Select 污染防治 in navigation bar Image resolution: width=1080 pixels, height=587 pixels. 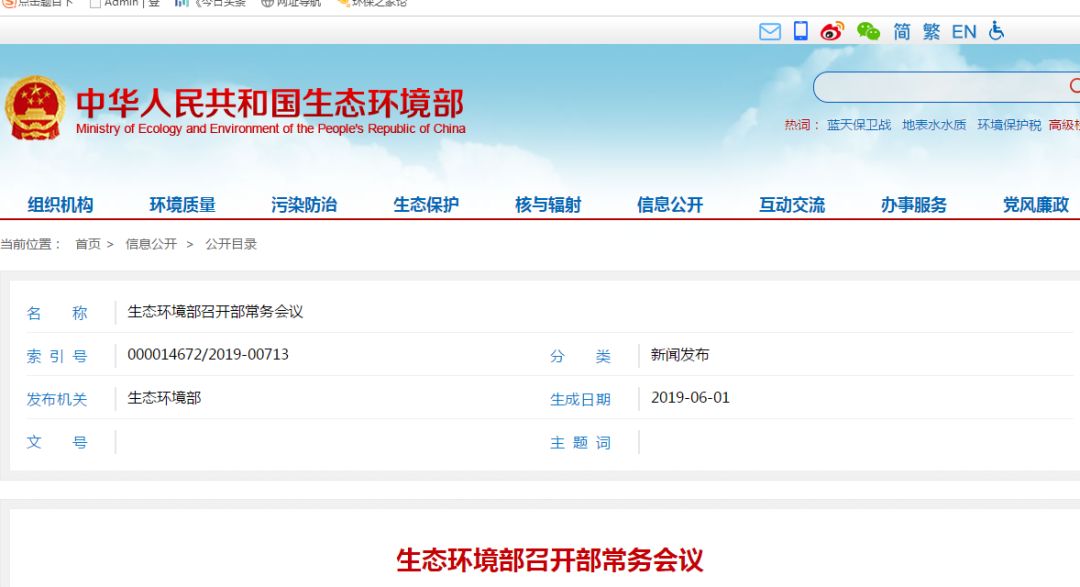click(304, 205)
